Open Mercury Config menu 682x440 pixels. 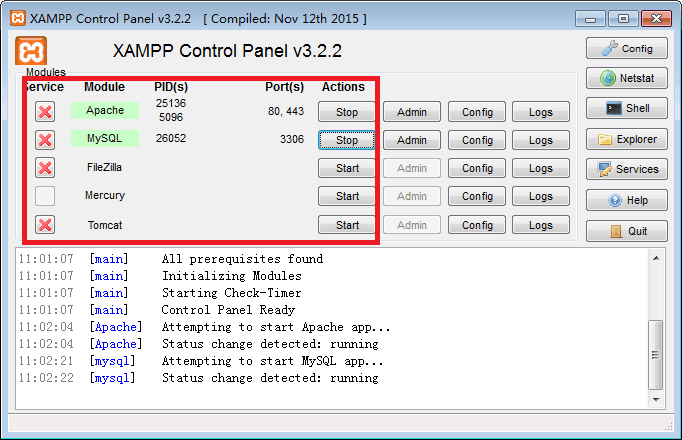pyautogui.click(x=477, y=196)
